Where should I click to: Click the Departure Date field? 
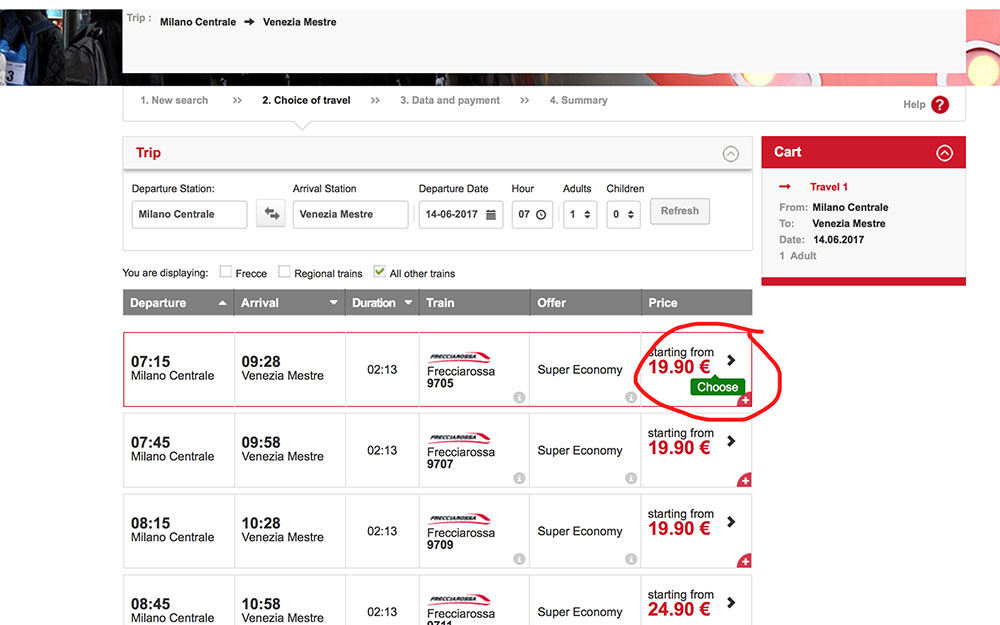460,214
